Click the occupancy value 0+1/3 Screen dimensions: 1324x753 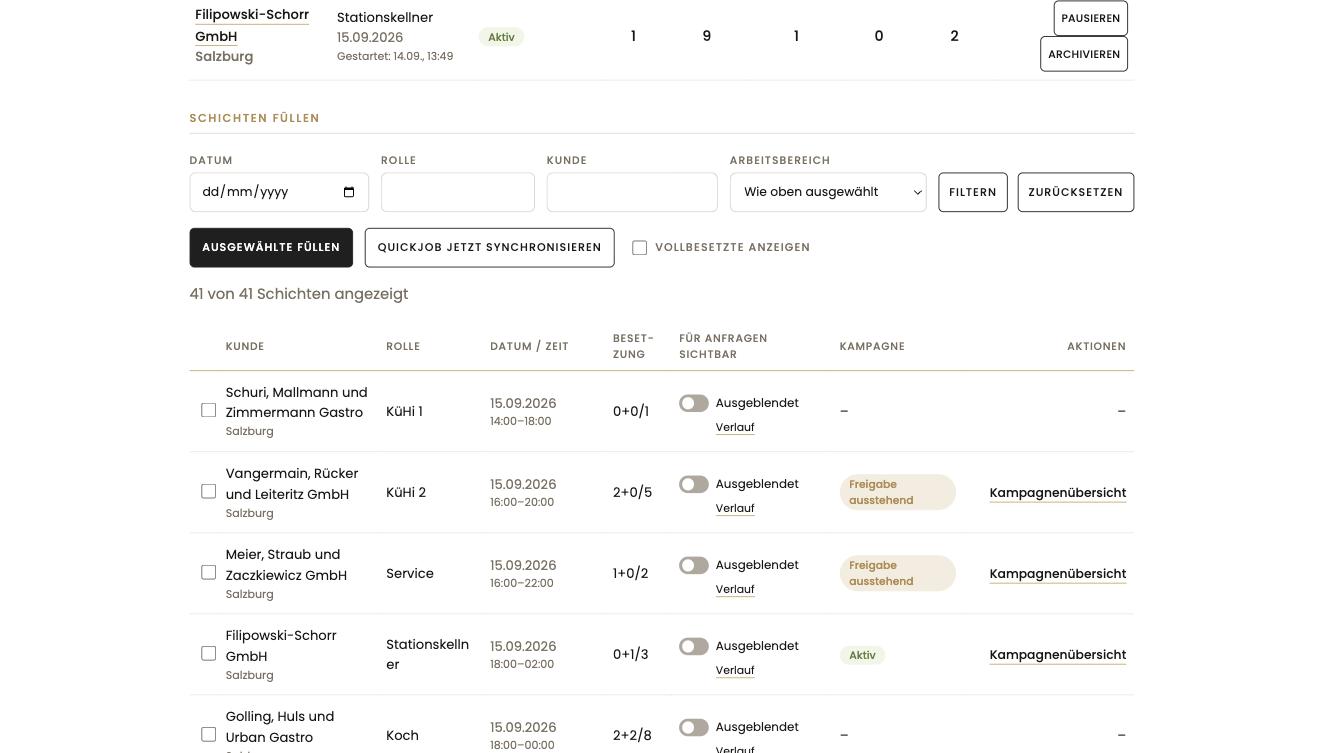coord(630,654)
